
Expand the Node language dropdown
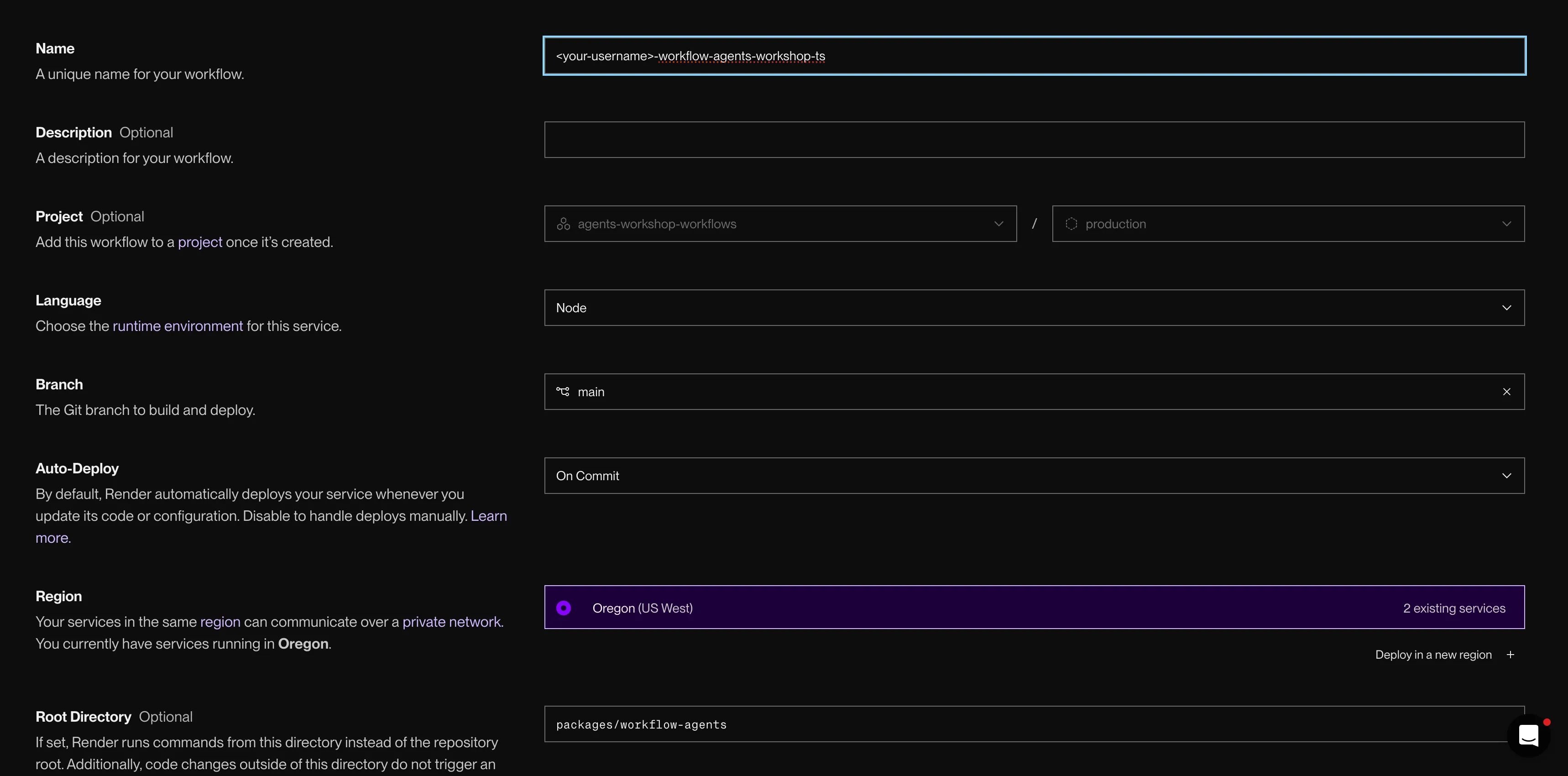1034,308
